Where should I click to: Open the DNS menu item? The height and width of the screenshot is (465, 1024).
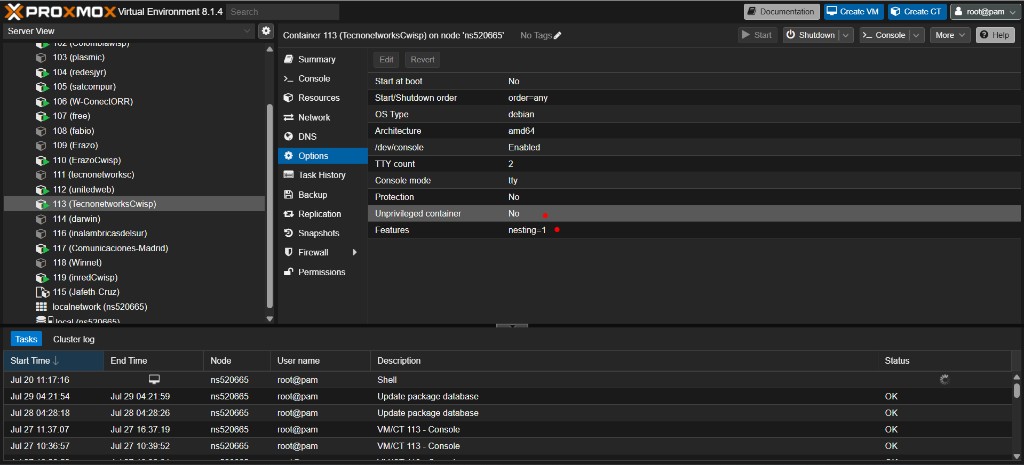[323, 136]
